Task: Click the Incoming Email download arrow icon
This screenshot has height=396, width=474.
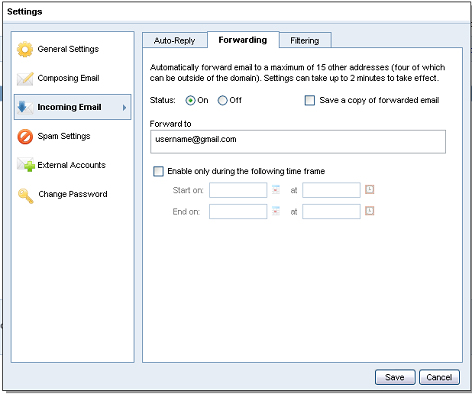Action: coord(25,107)
